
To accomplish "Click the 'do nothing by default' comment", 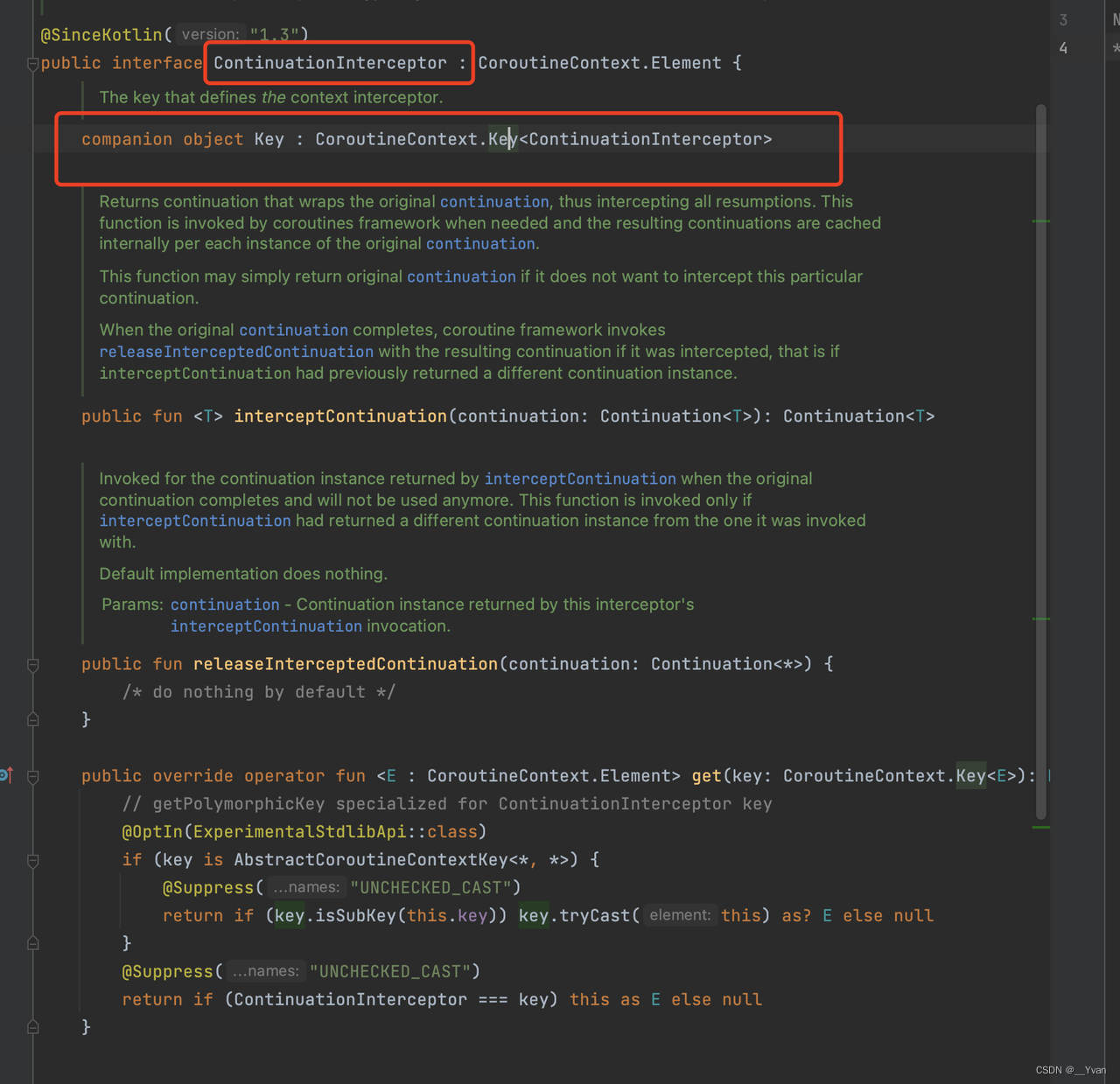I will pyautogui.click(x=259, y=692).
